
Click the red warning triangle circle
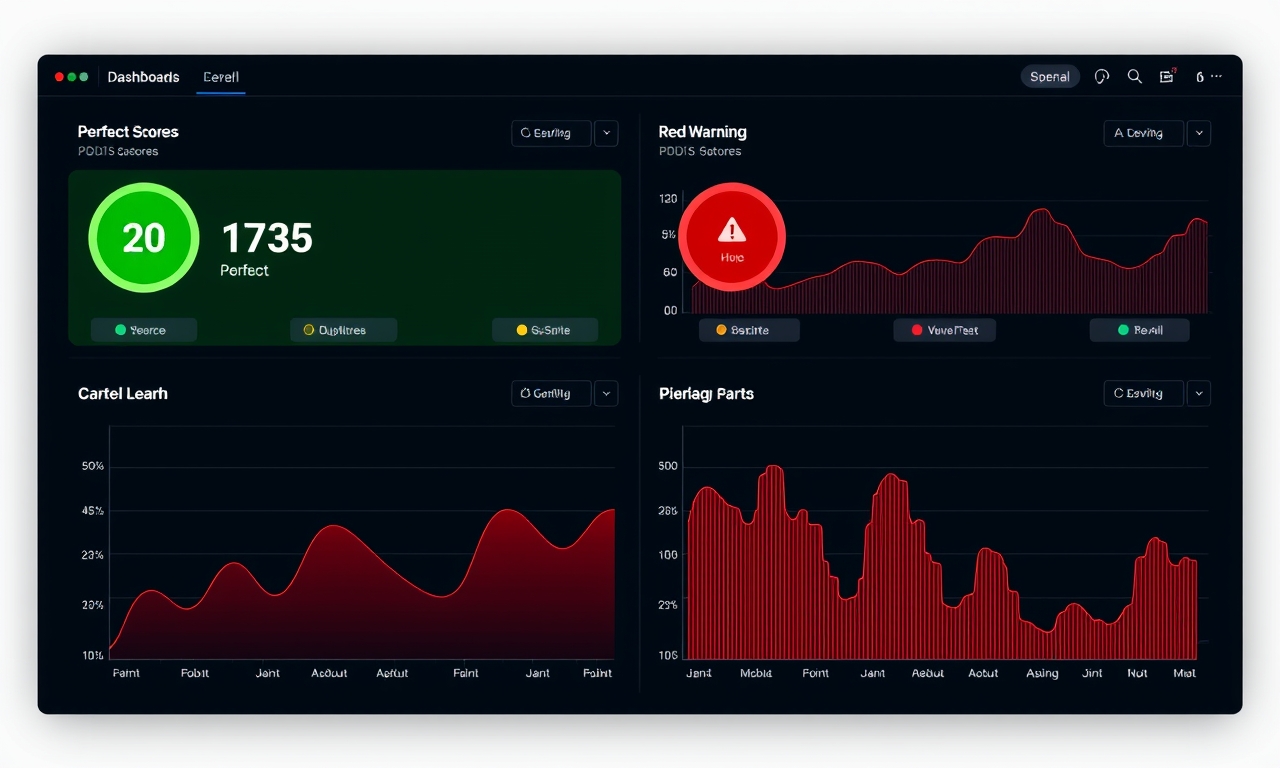pos(732,237)
